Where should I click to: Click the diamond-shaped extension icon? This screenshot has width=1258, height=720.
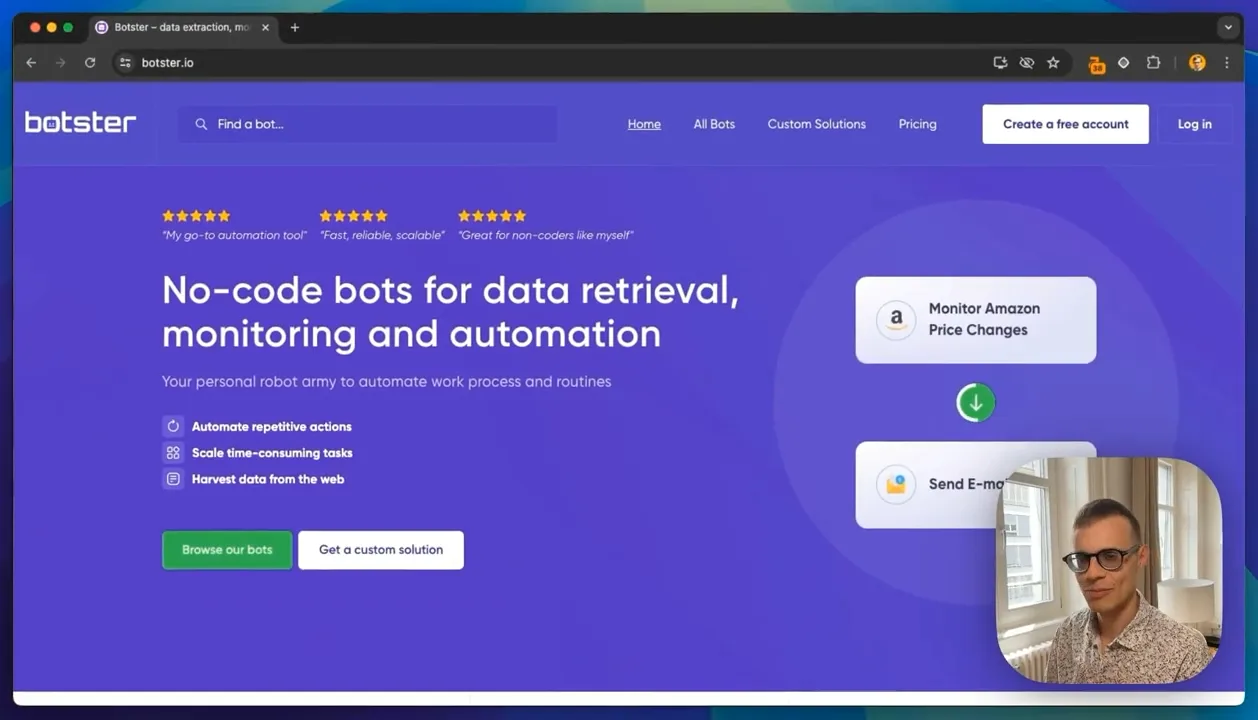(1124, 62)
